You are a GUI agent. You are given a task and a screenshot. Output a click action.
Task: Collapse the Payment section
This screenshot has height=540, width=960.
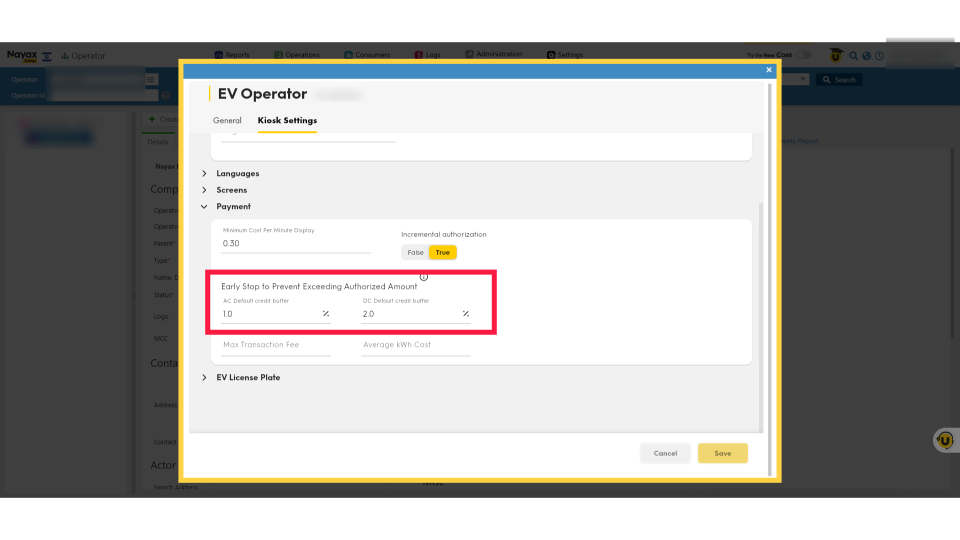[x=205, y=207]
